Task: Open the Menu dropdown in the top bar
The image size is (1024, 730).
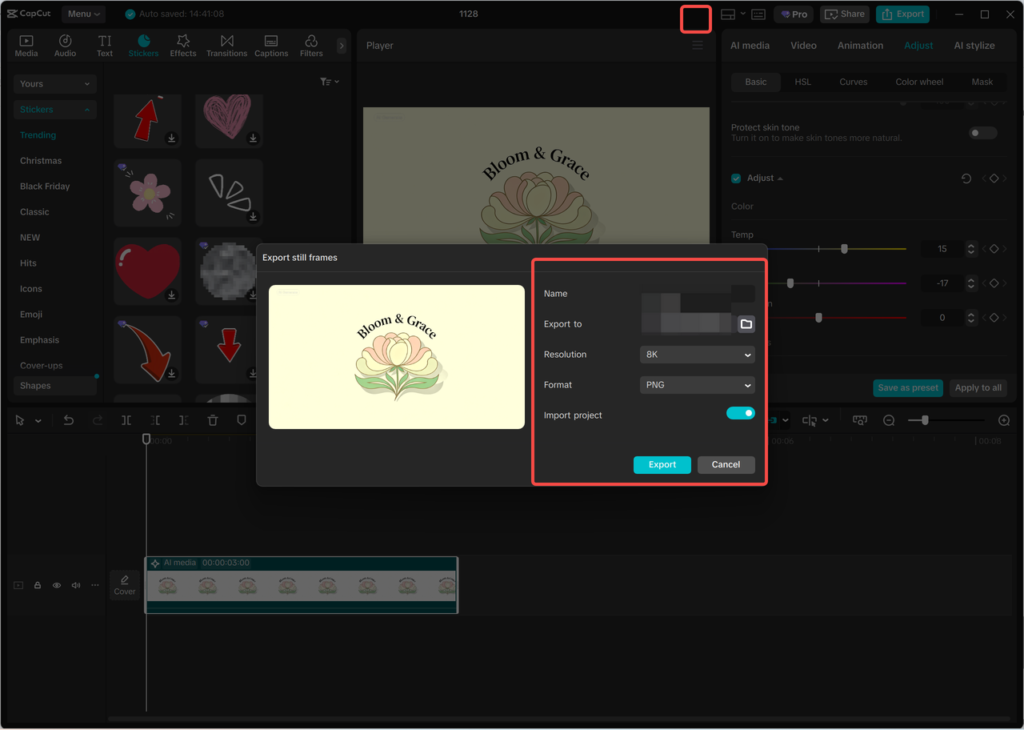Action: tap(83, 13)
